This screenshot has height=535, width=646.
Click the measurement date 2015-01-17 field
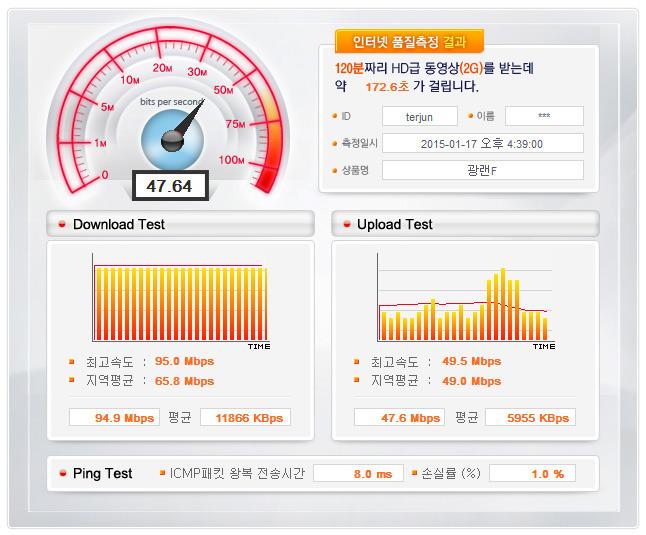(482, 143)
